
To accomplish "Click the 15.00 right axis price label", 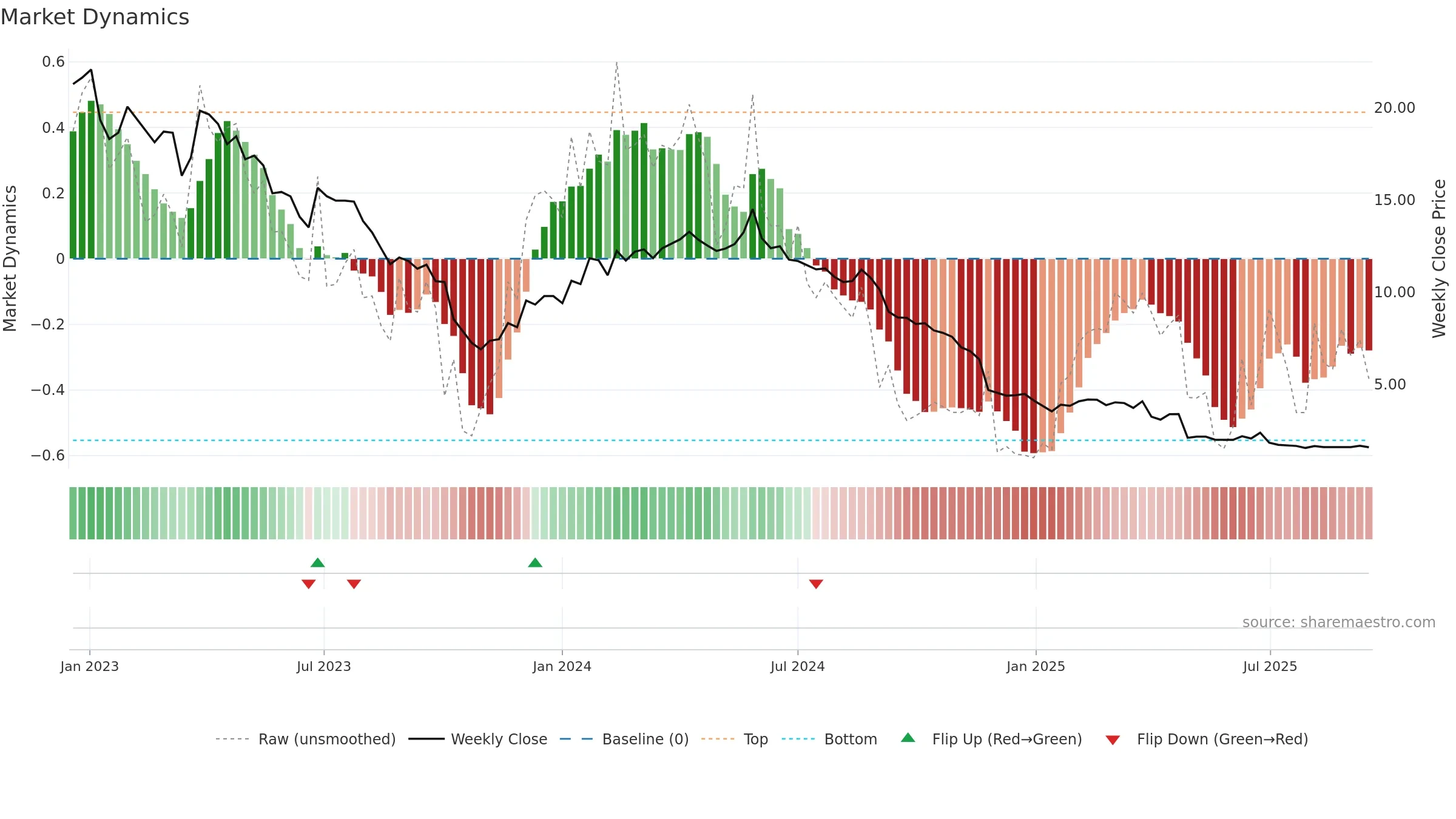I will (1395, 200).
